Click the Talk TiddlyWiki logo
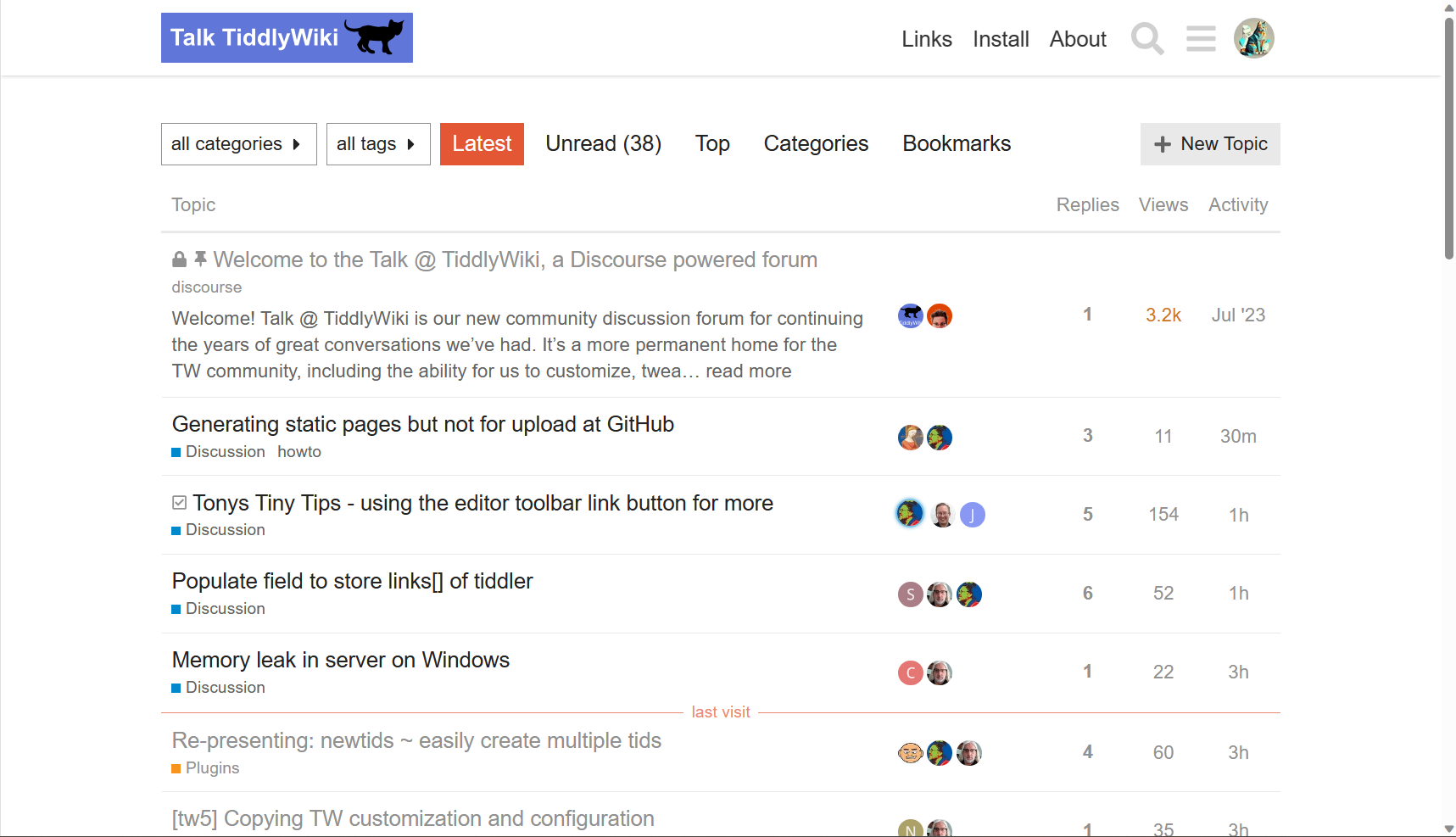 [x=287, y=37]
